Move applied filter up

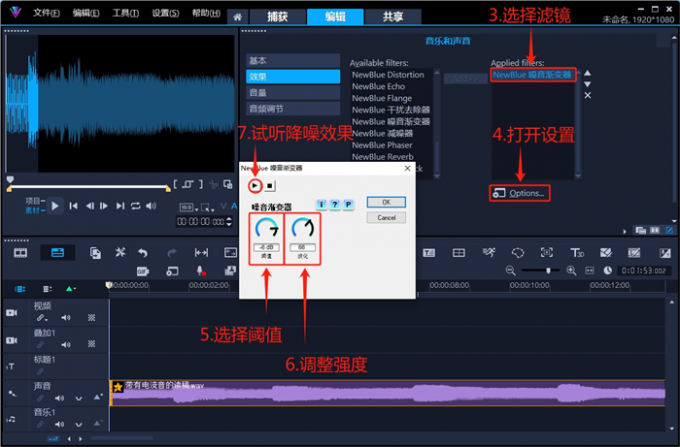587,73
